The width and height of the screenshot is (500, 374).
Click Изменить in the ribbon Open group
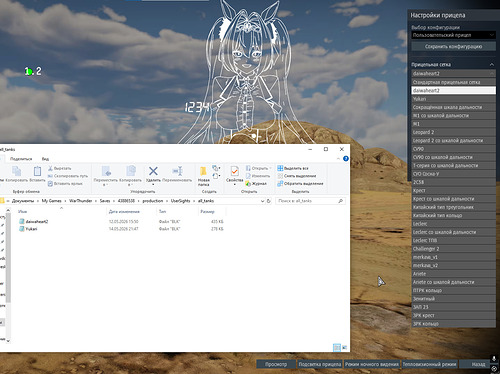[x=258, y=176]
